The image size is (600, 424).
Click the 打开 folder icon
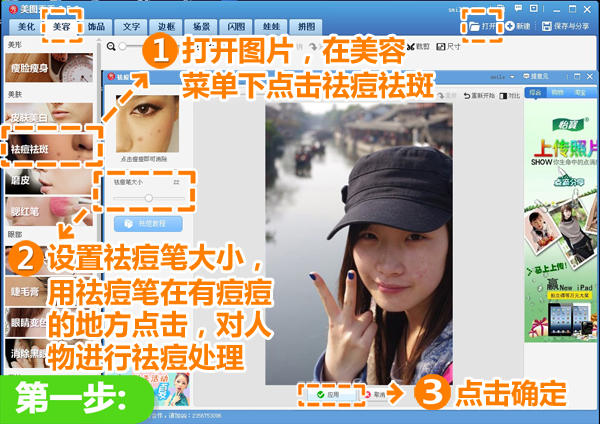click(x=474, y=26)
